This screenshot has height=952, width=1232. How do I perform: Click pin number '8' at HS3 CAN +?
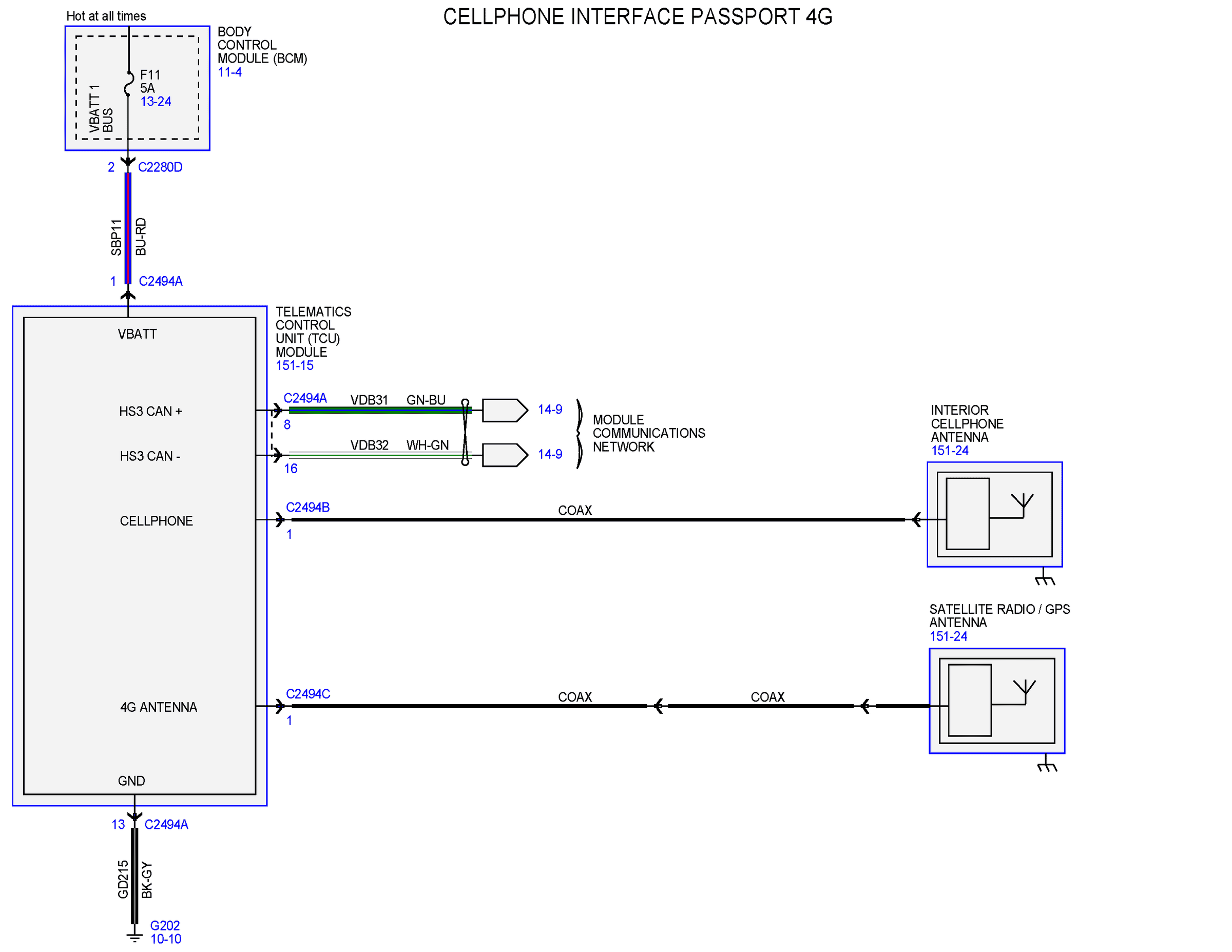coord(287,424)
